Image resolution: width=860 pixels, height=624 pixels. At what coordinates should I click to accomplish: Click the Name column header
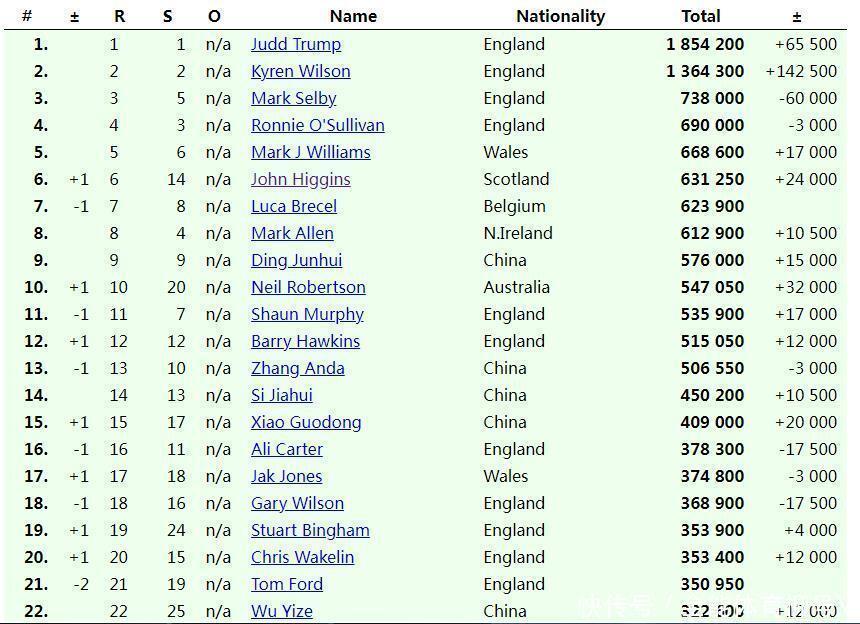click(353, 16)
